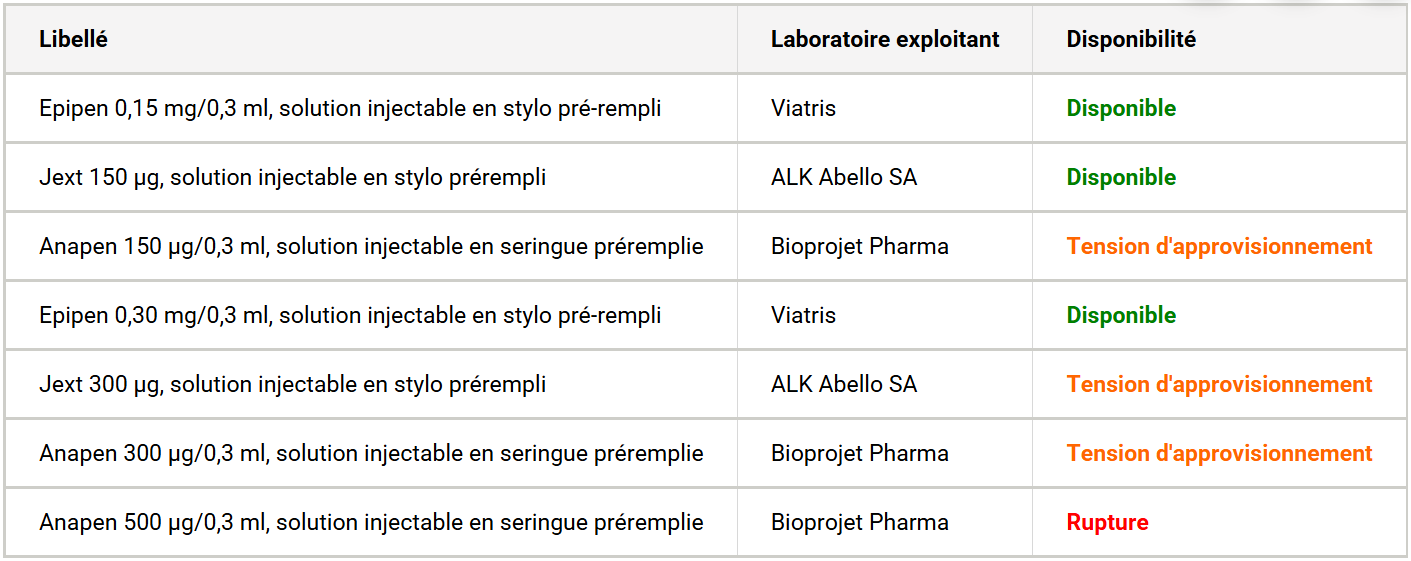Select Epipen 0,15 mg/0,3 ml row label

tap(350, 108)
